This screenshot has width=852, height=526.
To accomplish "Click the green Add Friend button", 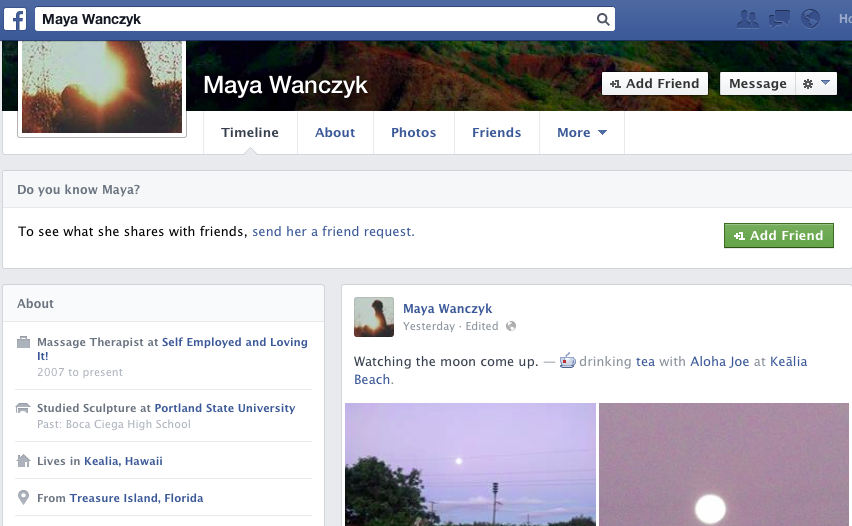I will pyautogui.click(x=778, y=235).
